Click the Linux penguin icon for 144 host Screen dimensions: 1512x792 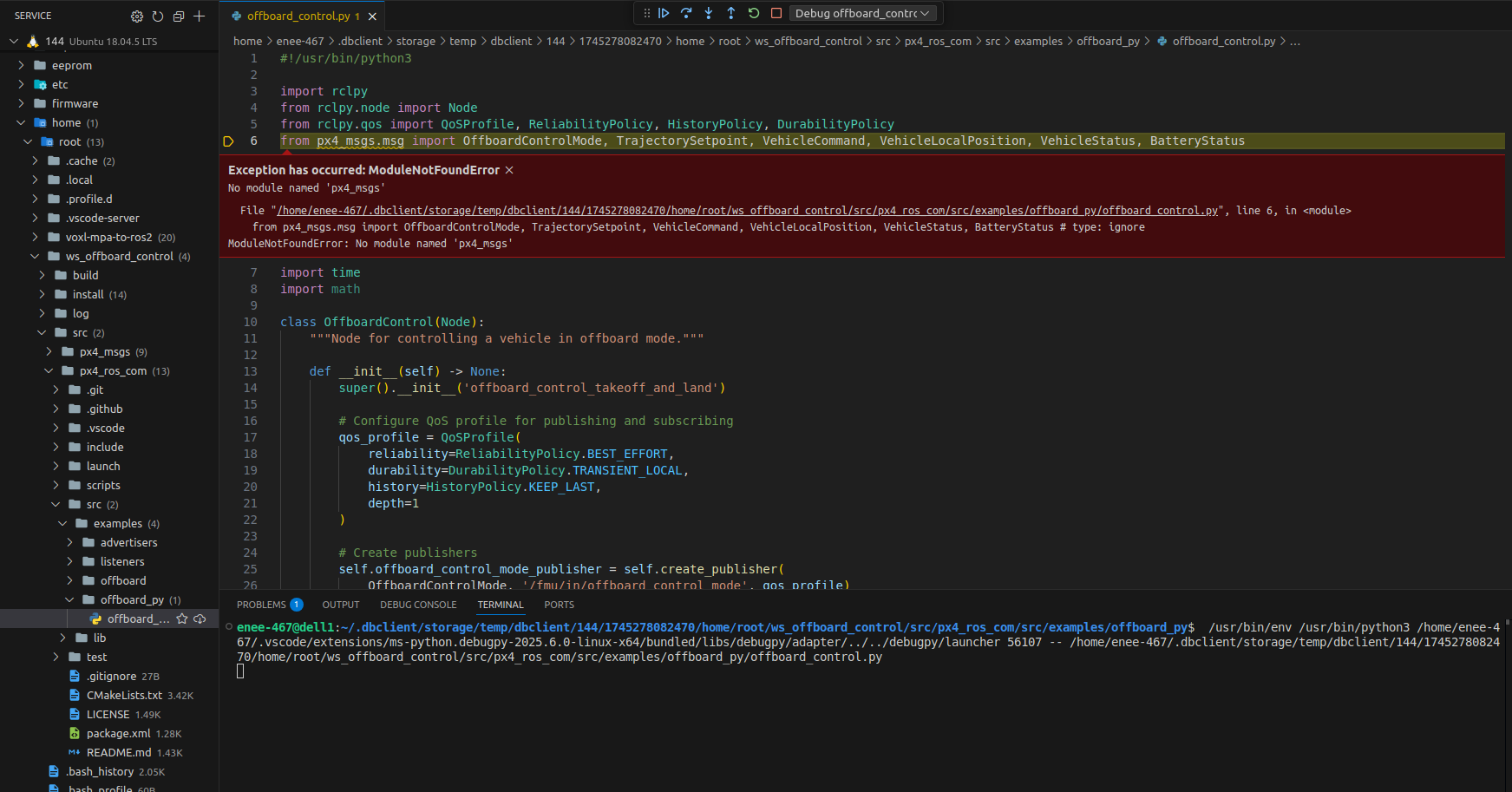pos(33,41)
